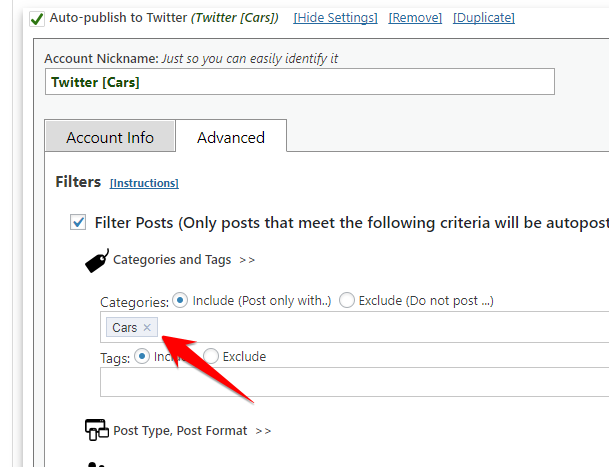Screen dimensions: 609x467
Task: Click the tag icon beside Categories and Tags
Action: 96,261
